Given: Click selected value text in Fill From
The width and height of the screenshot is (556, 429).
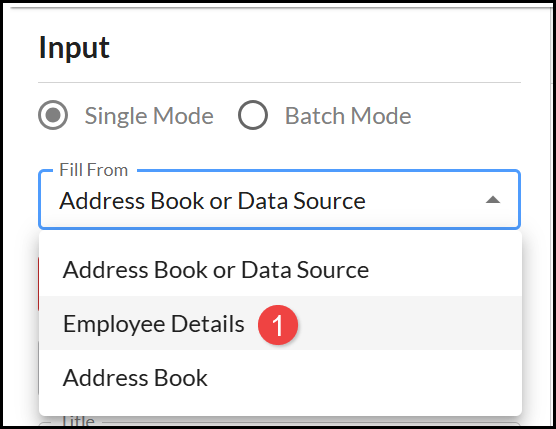Looking at the screenshot, I should tap(212, 201).
